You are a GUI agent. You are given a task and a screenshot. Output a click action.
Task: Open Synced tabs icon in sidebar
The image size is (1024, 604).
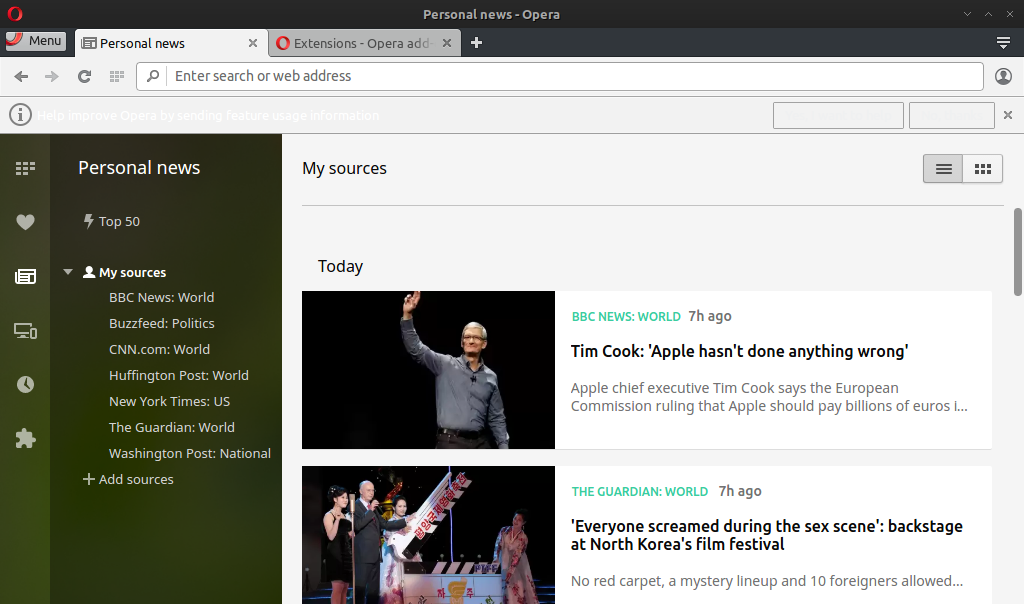coord(25,331)
